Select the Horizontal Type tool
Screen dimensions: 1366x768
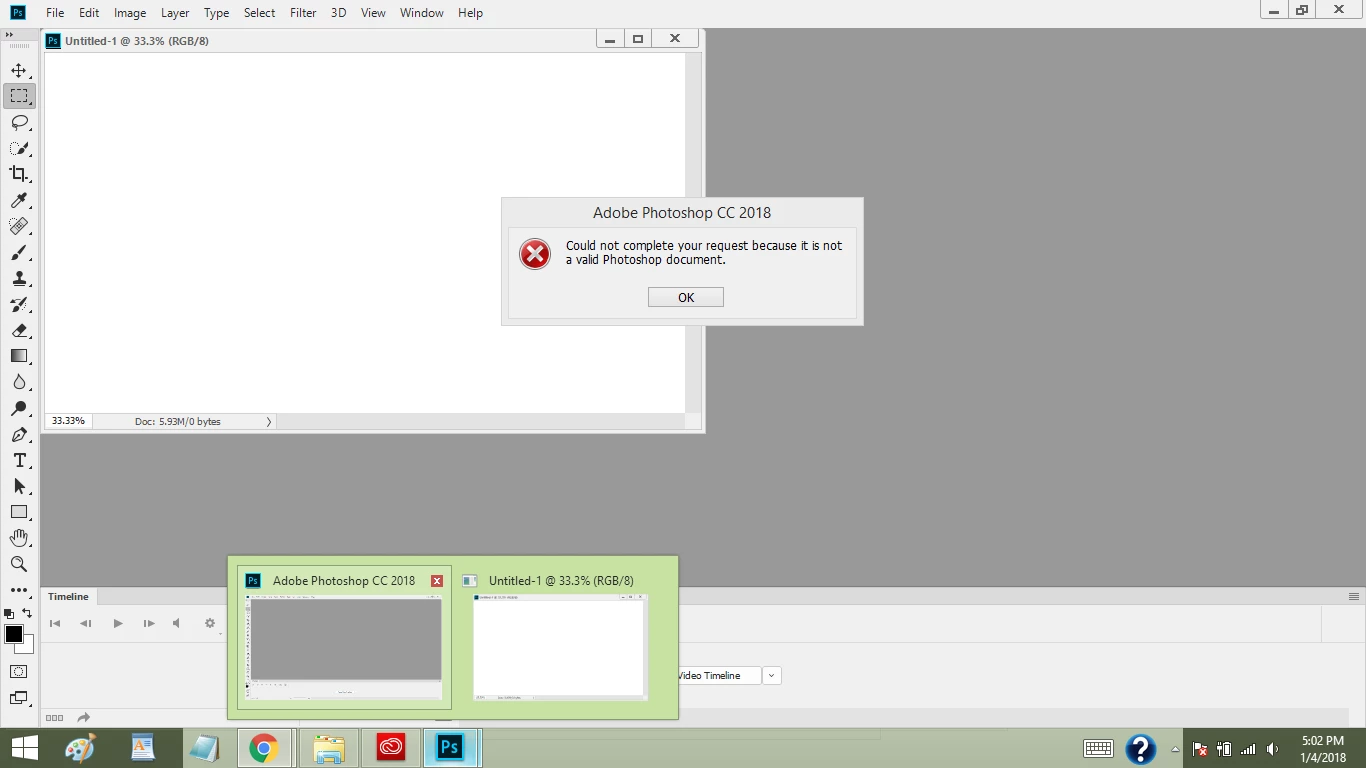pyautogui.click(x=19, y=461)
